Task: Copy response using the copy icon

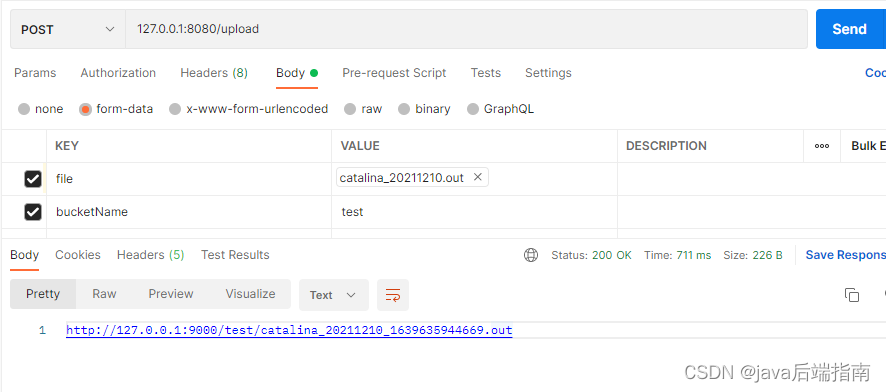Action: pos(852,295)
